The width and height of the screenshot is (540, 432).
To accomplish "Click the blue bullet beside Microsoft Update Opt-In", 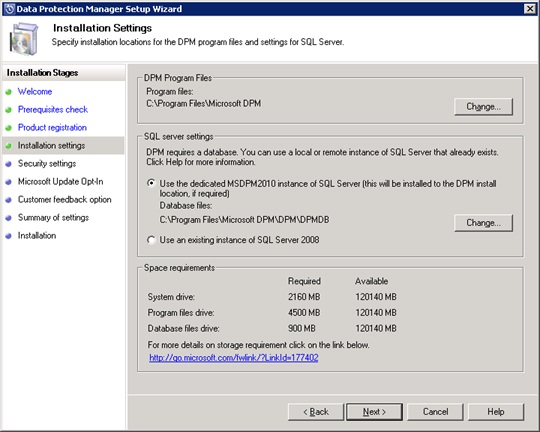I will [9, 182].
